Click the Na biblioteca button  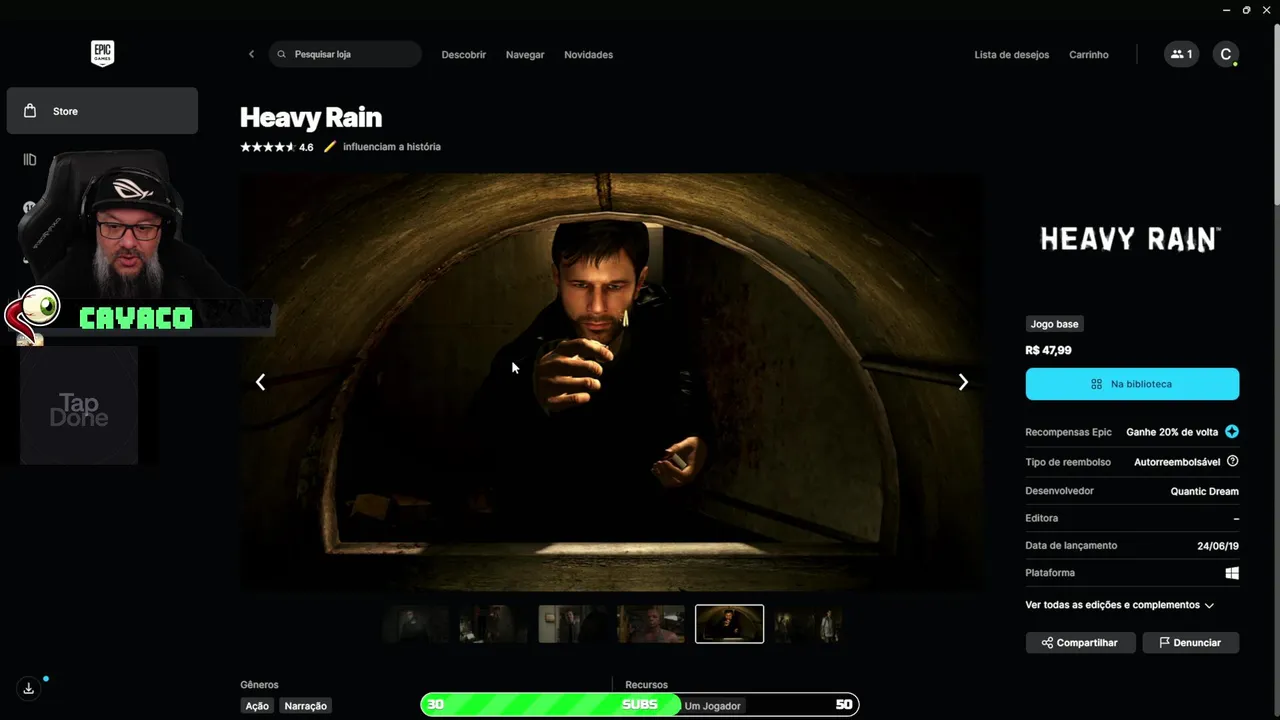coord(1132,384)
